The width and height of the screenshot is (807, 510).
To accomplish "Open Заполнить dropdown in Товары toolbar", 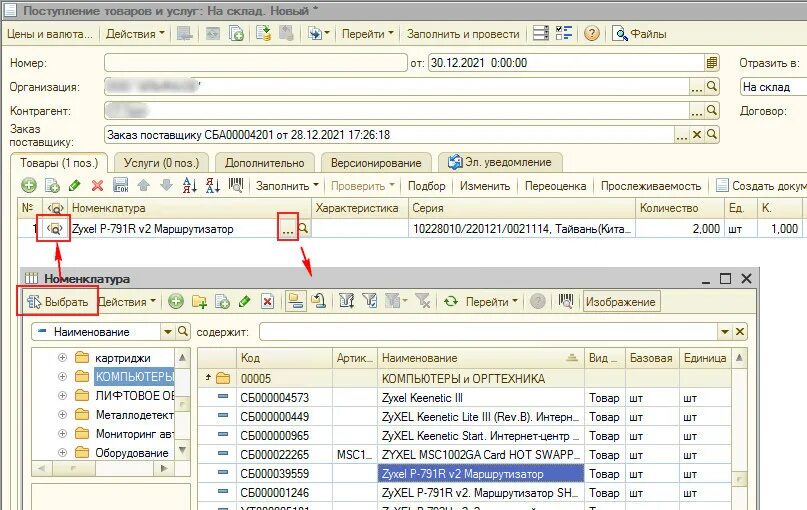I will point(287,186).
